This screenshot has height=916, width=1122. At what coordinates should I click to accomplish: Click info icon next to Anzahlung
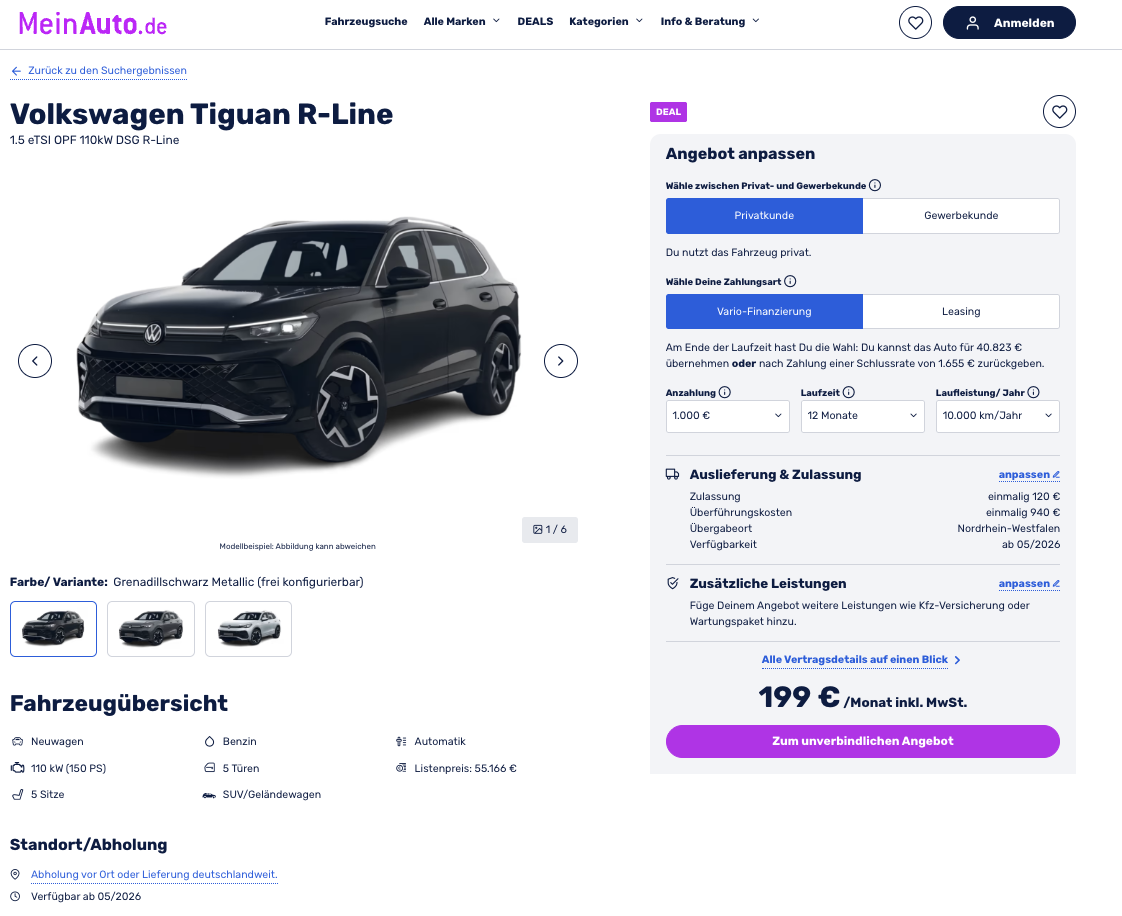point(725,392)
